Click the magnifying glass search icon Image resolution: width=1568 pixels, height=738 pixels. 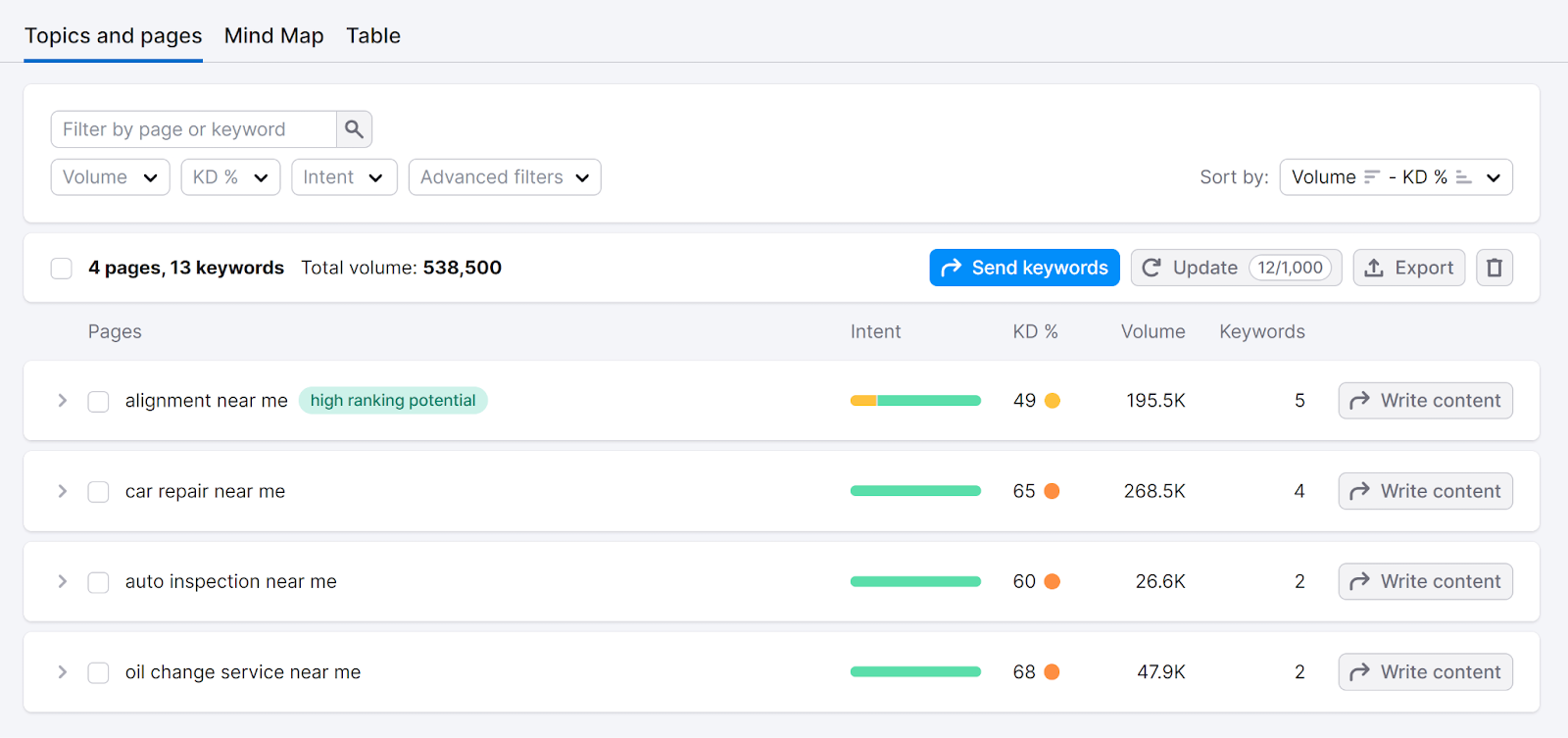354,129
